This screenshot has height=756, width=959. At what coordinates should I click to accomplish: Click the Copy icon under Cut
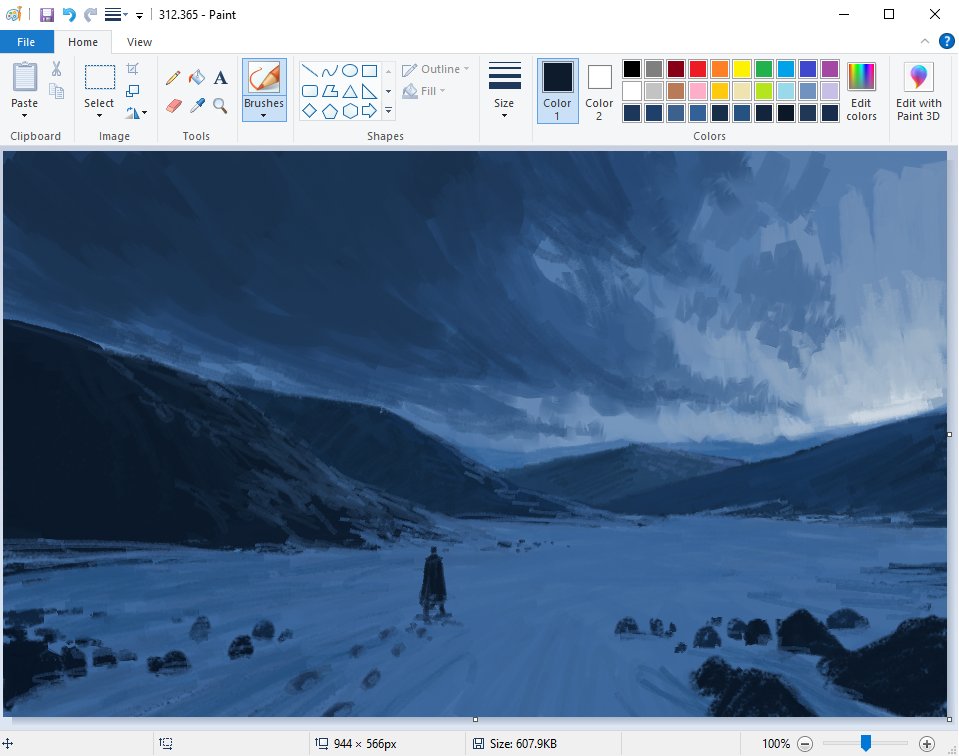coord(56,91)
